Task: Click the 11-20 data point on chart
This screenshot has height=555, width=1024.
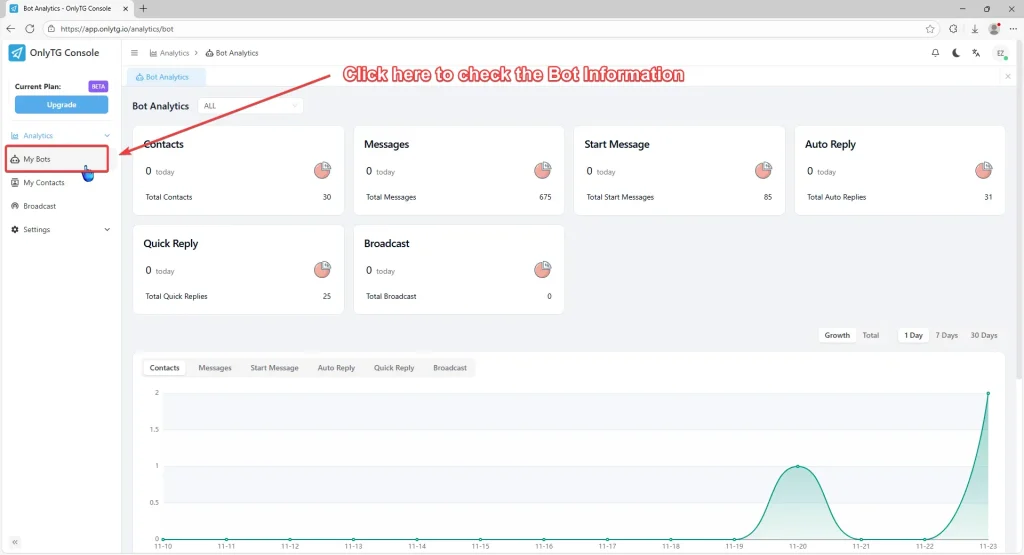Action: 797,466
